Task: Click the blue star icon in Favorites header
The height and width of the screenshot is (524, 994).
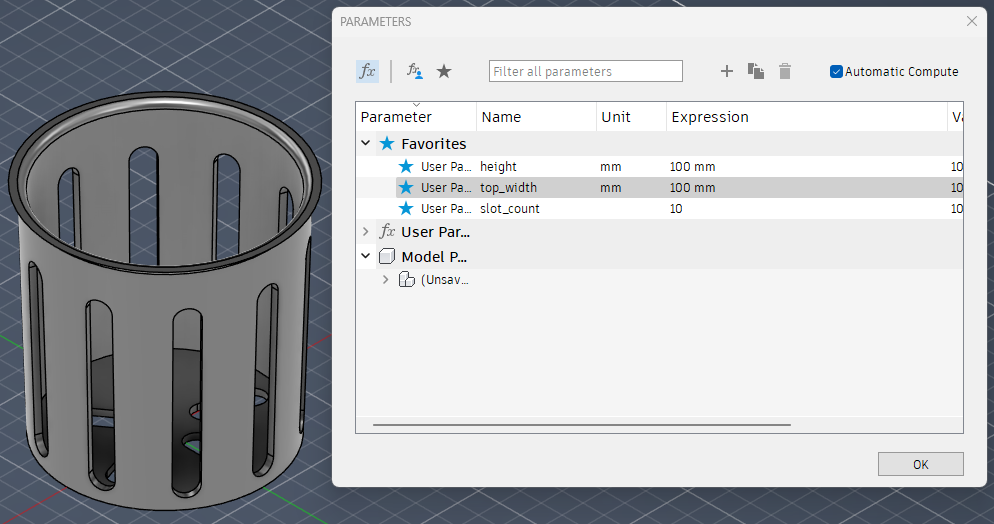Action: [x=387, y=143]
